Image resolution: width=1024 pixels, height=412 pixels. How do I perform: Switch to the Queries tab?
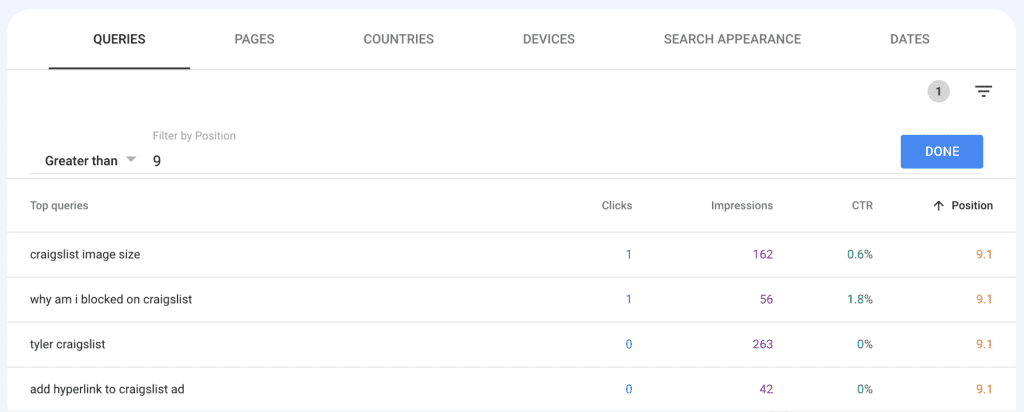click(119, 39)
